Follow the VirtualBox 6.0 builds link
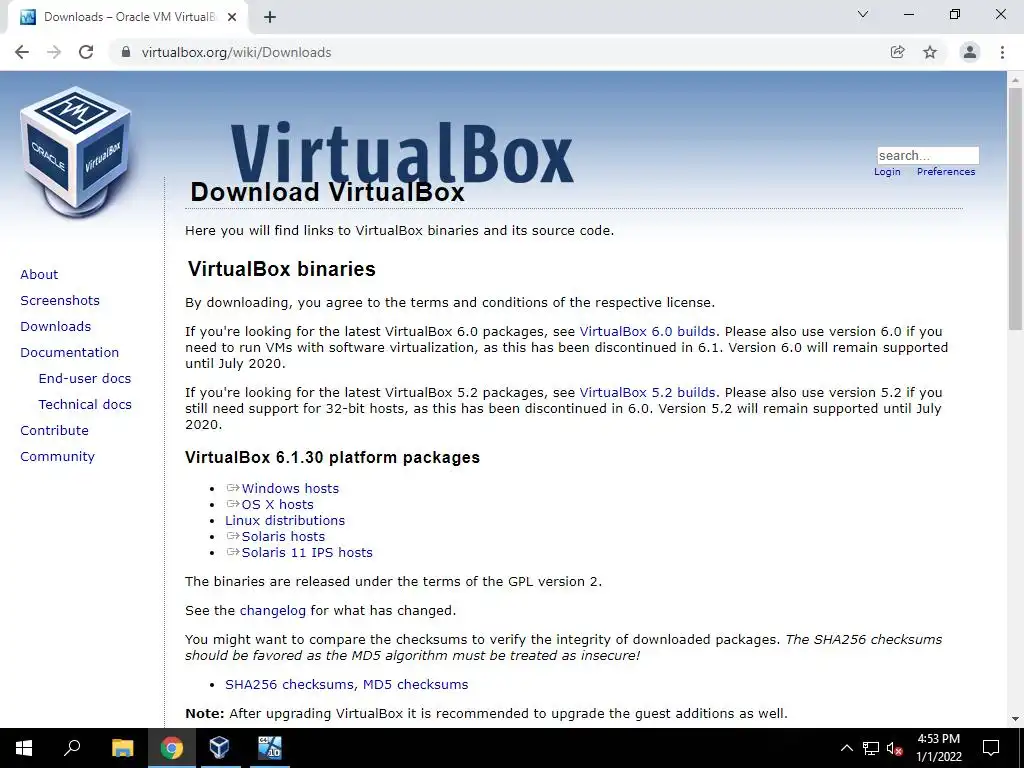 647,331
